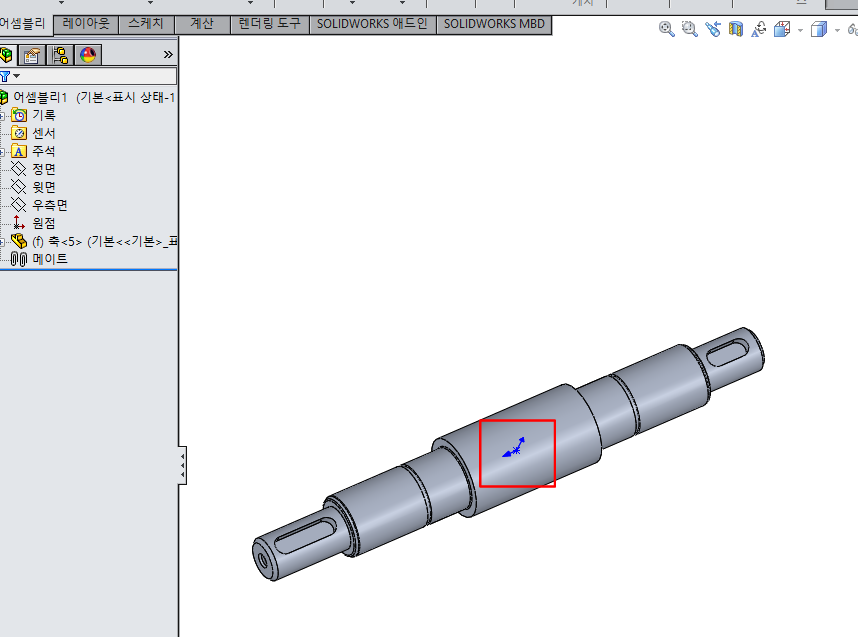Select the 렌더링 도구 tab
The height and width of the screenshot is (637, 858).
271,25
